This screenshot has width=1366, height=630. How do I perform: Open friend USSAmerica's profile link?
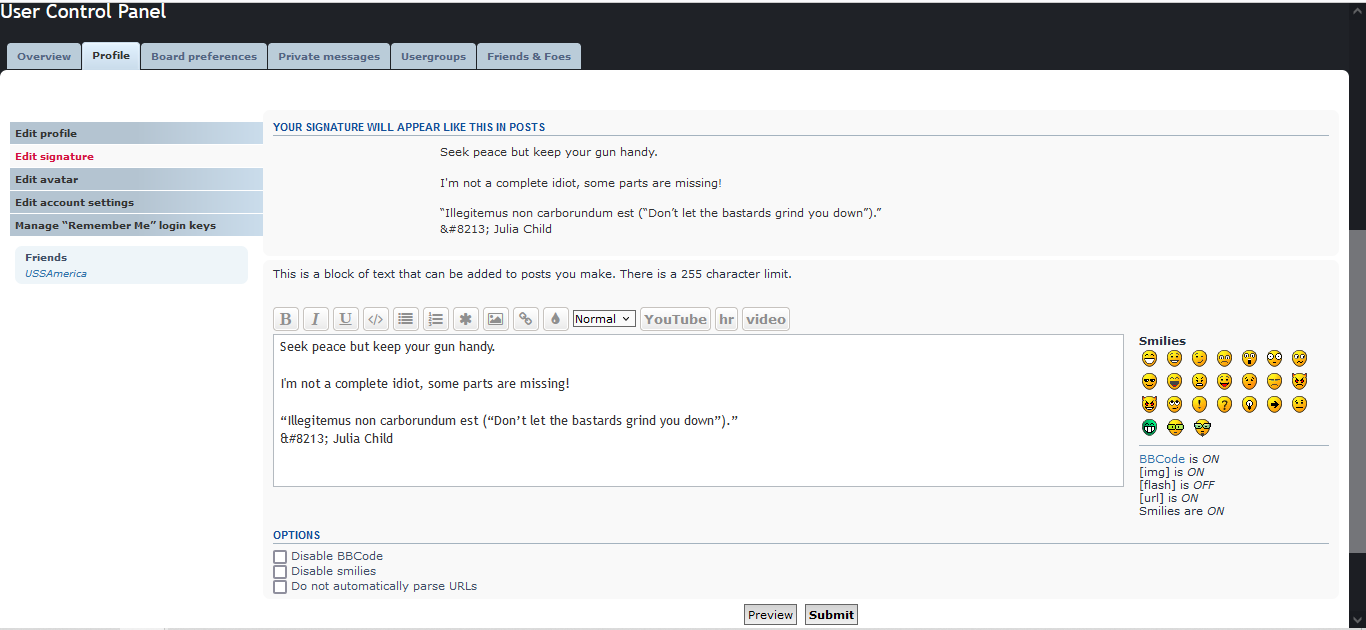(56, 273)
